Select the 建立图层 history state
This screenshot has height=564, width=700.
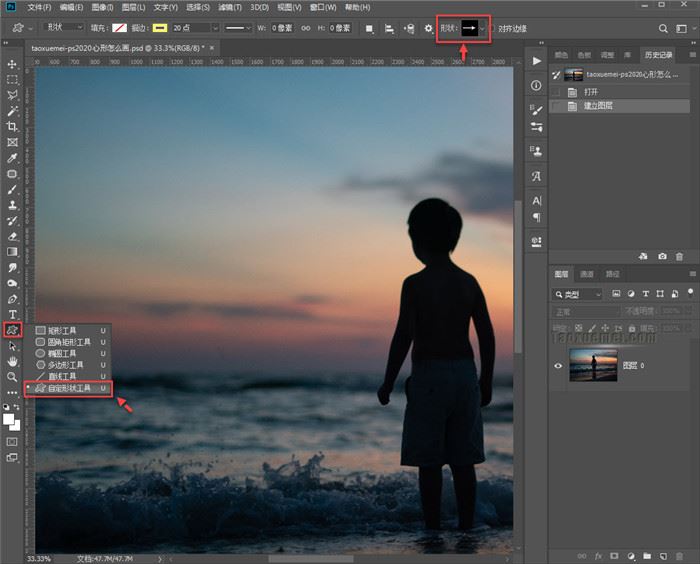[619, 106]
